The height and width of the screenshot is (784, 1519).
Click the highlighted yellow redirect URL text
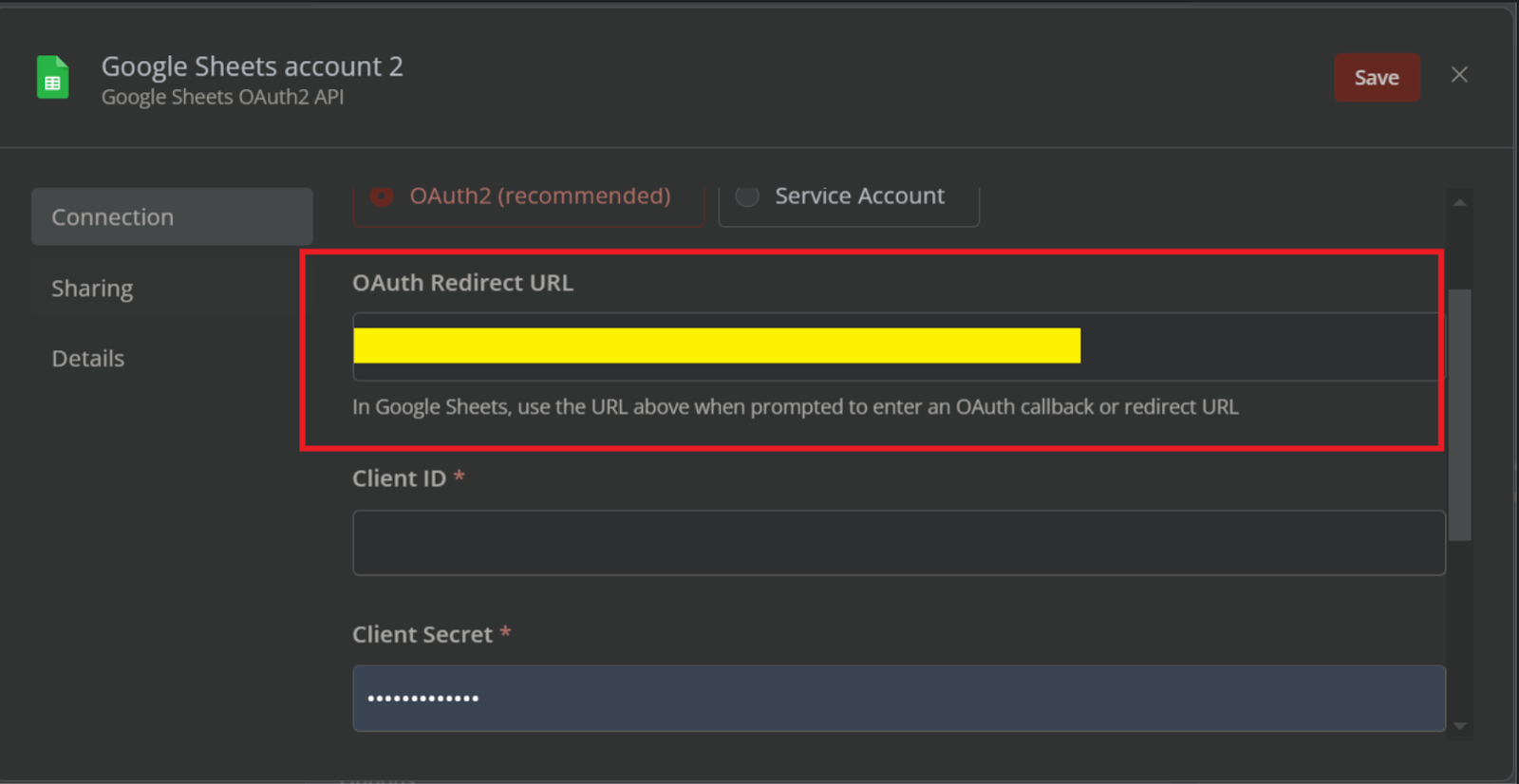tap(717, 345)
